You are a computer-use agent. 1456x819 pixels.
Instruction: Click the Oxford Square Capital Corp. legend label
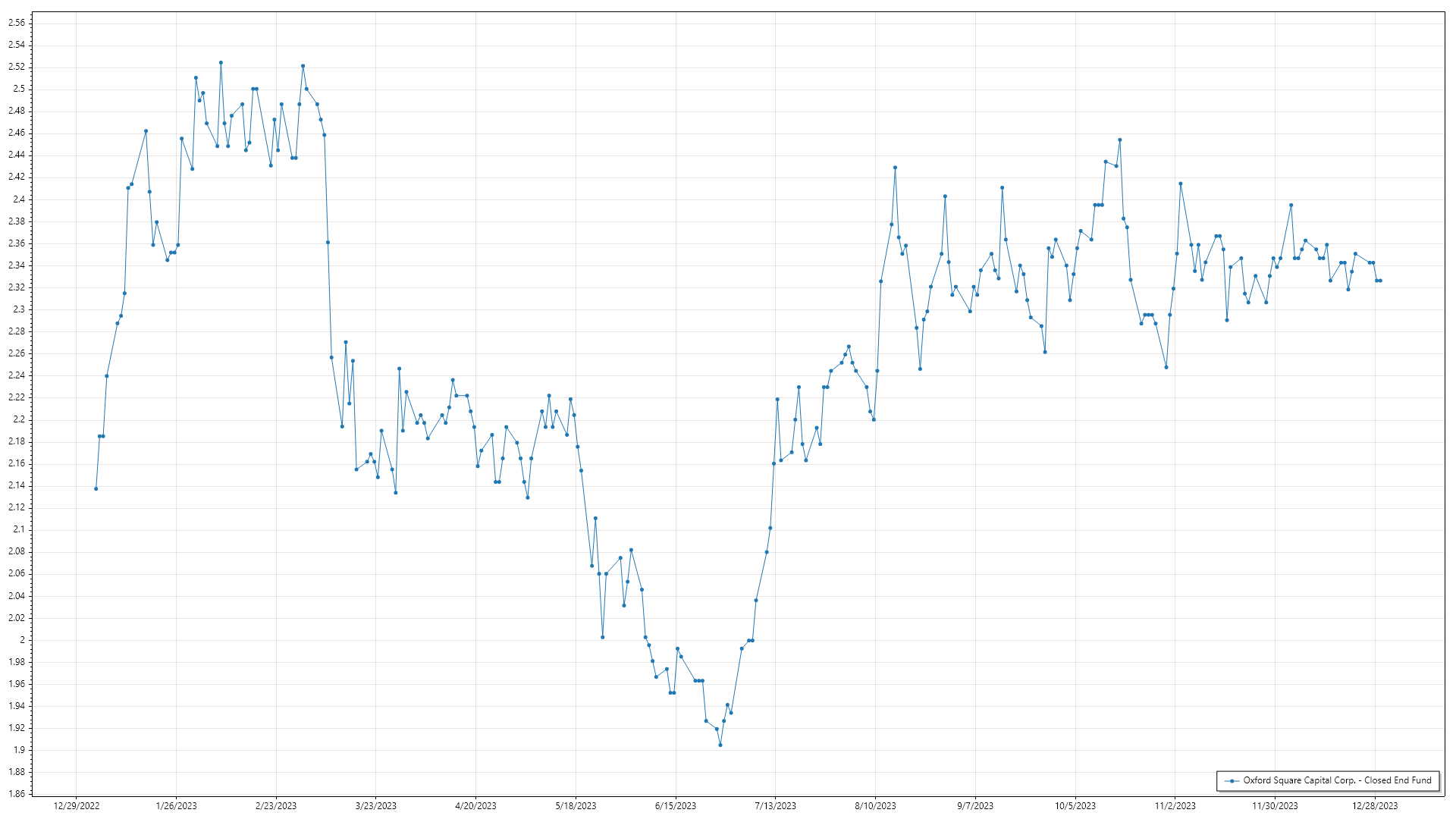1337,780
